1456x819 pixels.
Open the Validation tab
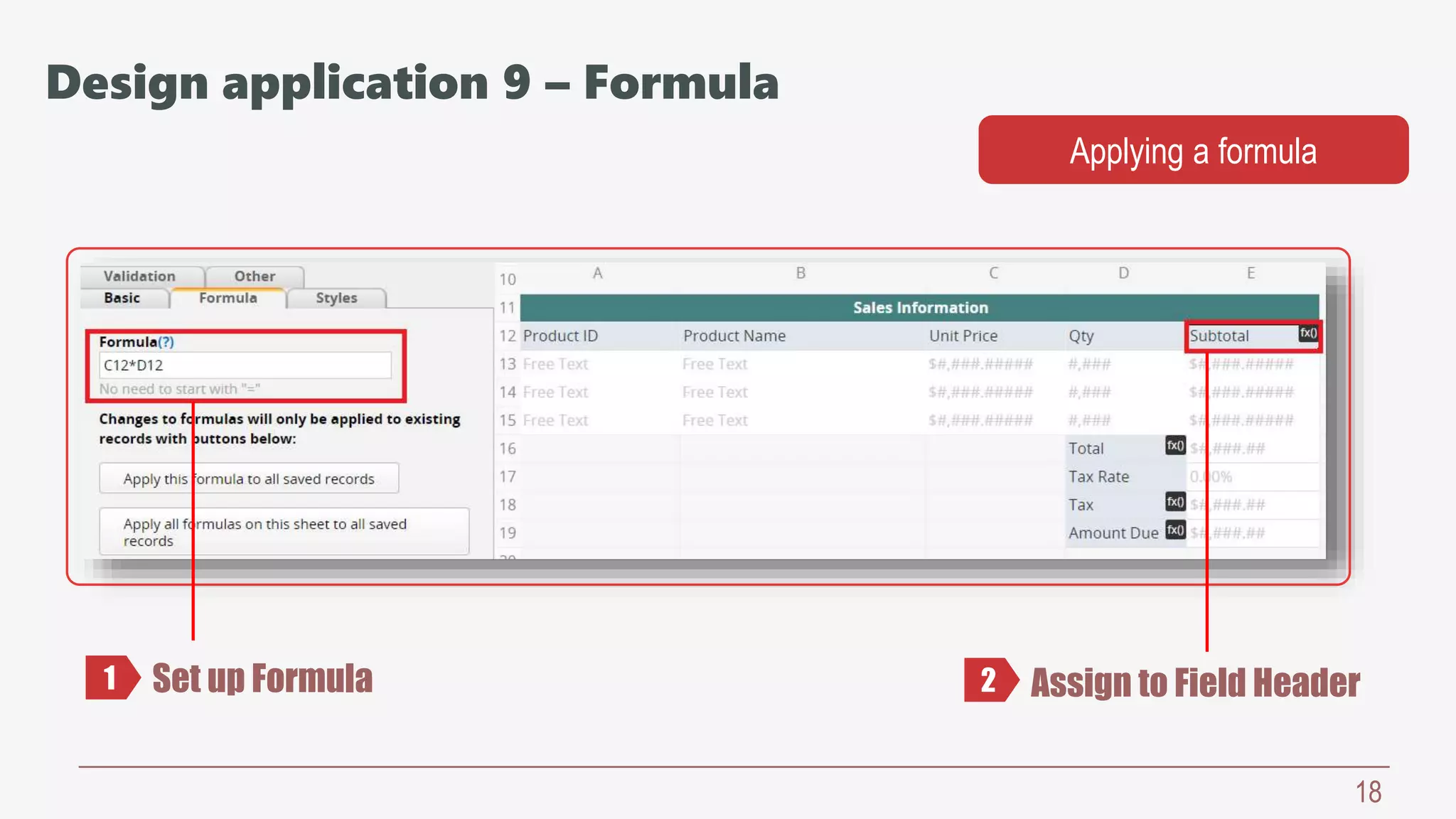pyautogui.click(x=140, y=276)
